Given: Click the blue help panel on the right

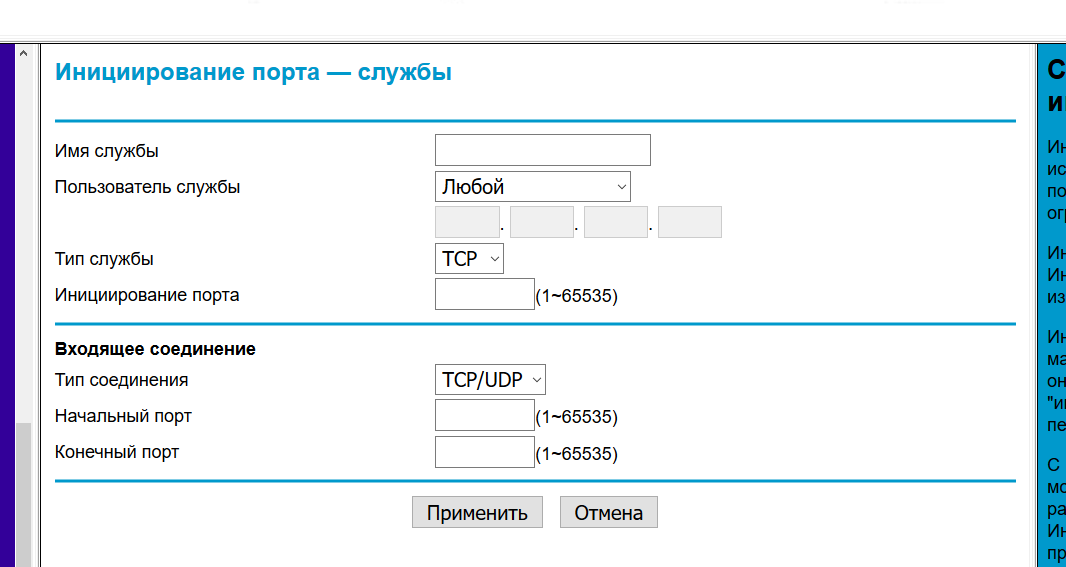Looking at the screenshot, I should tap(1051, 300).
